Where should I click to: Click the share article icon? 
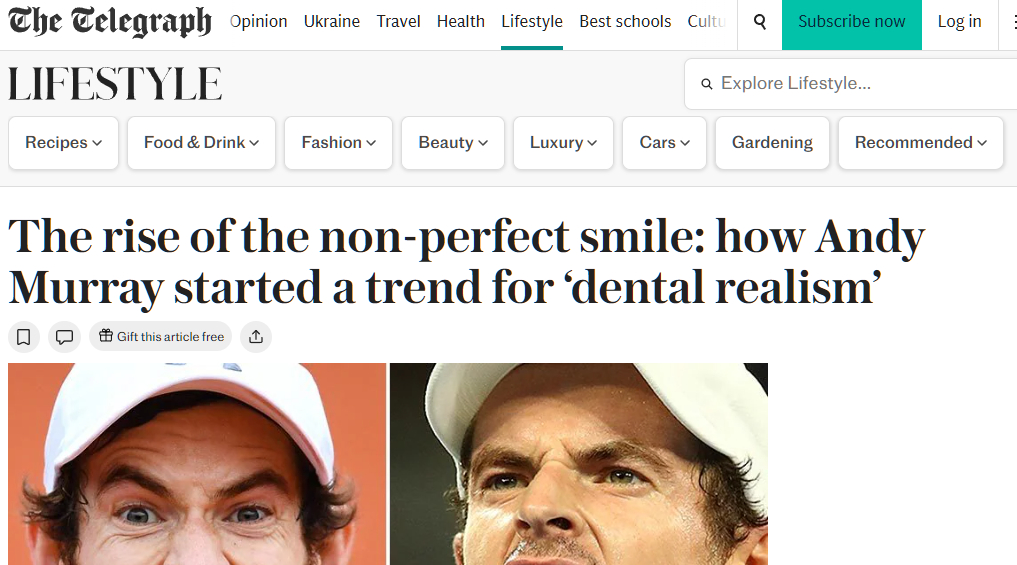coord(256,337)
